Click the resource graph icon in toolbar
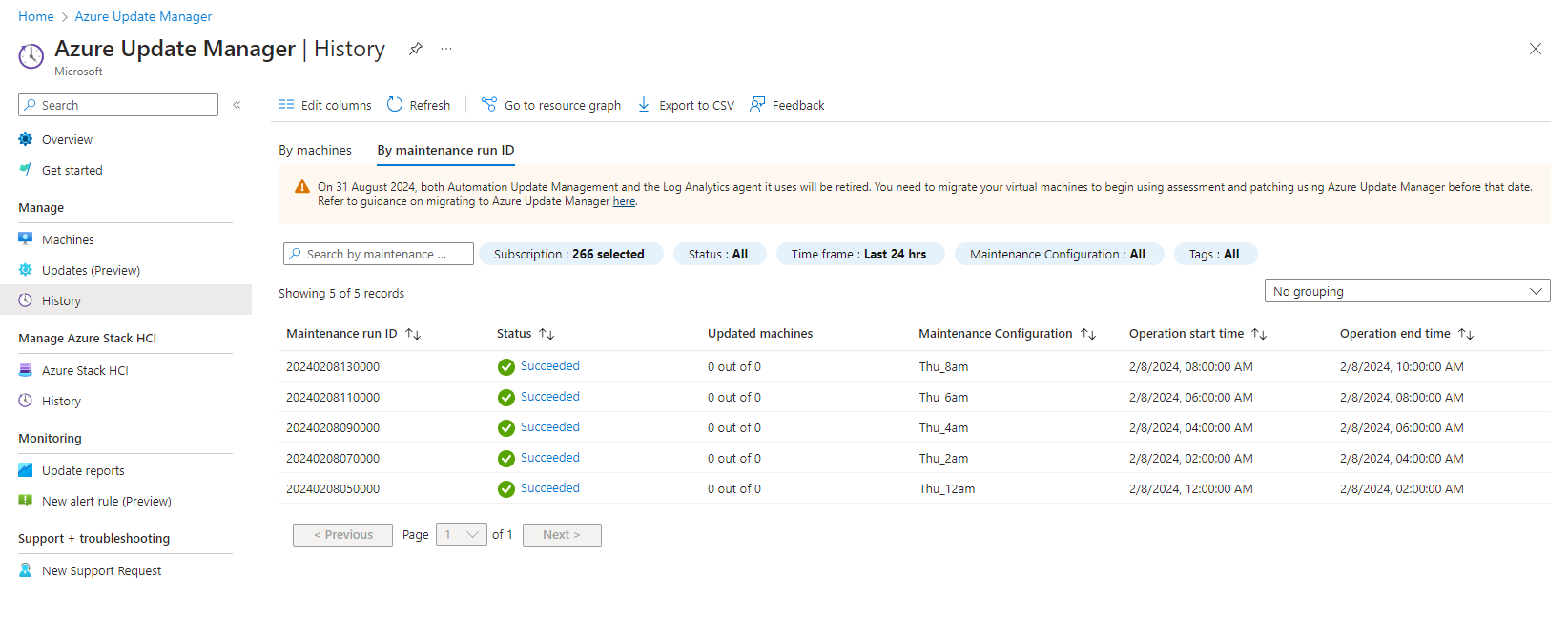The height and width of the screenshot is (640, 1568). pyautogui.click(x=489, y=105)
